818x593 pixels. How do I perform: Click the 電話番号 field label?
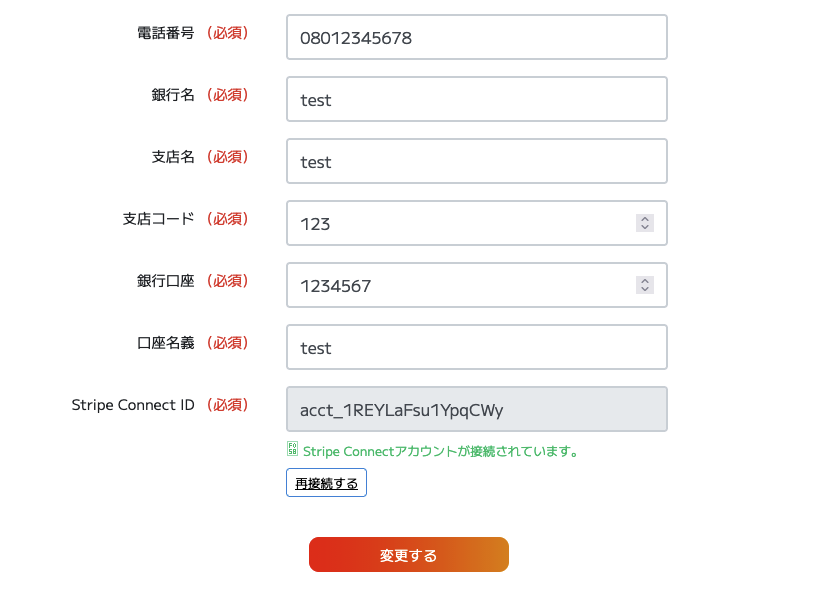165,33
